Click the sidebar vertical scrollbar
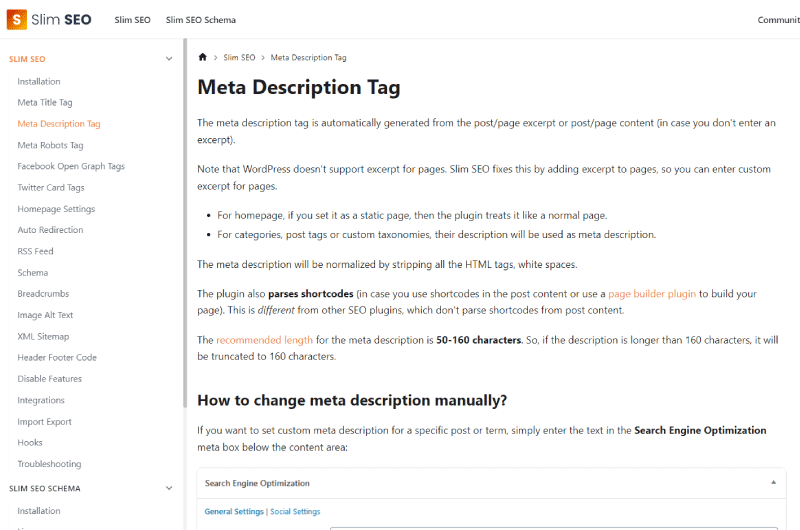The height and width of the screenshot is (530, 800). pyautogui.click(x=185, y=223)
